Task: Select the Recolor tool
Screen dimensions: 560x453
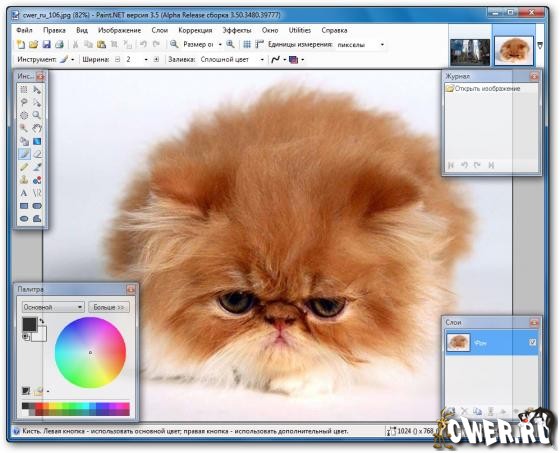Action: (37, 180)
